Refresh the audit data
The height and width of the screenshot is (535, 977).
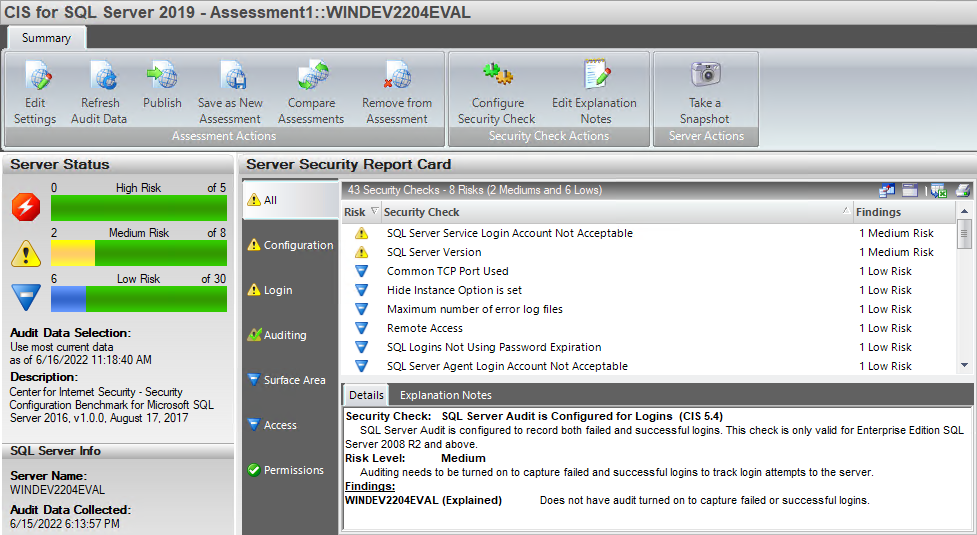100,76
